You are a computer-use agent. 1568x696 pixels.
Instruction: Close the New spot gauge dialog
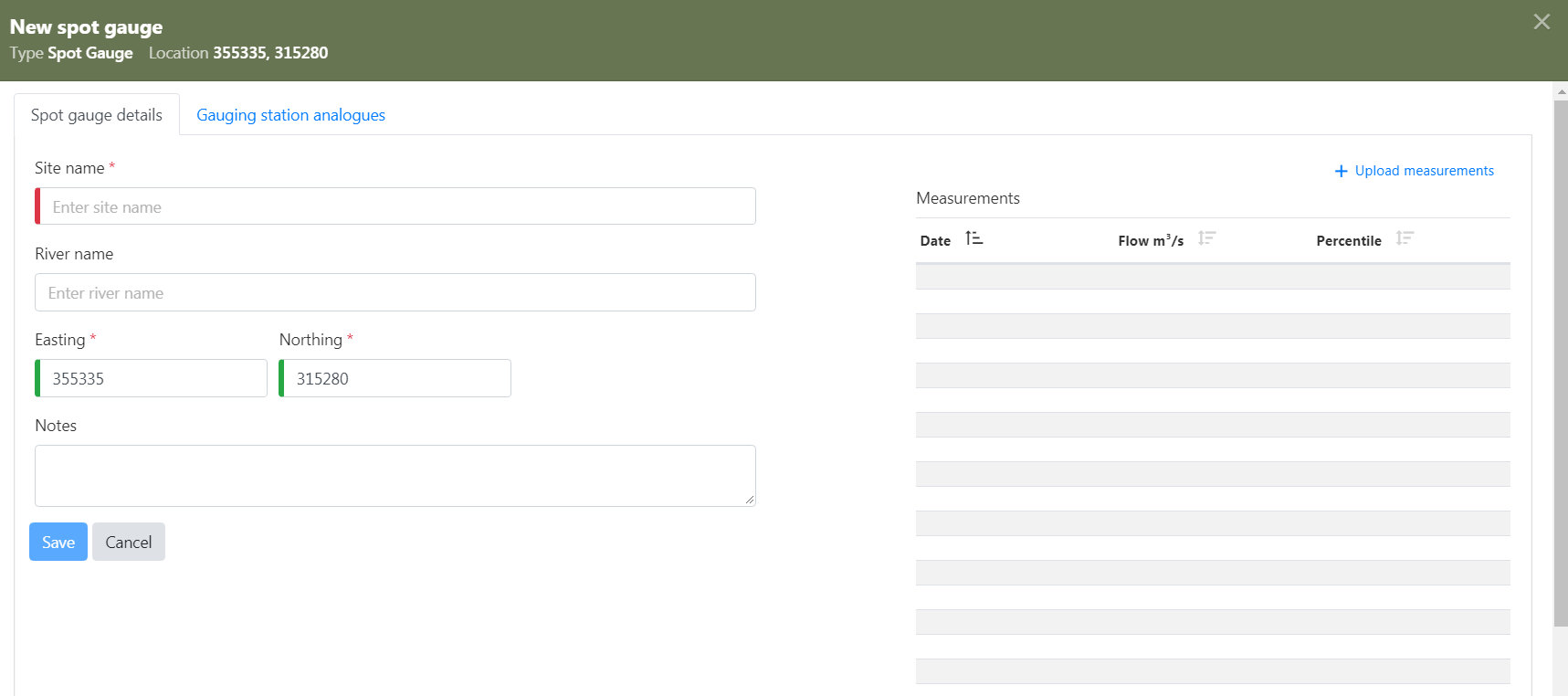pyautogui.click(x=1542, y=22)
